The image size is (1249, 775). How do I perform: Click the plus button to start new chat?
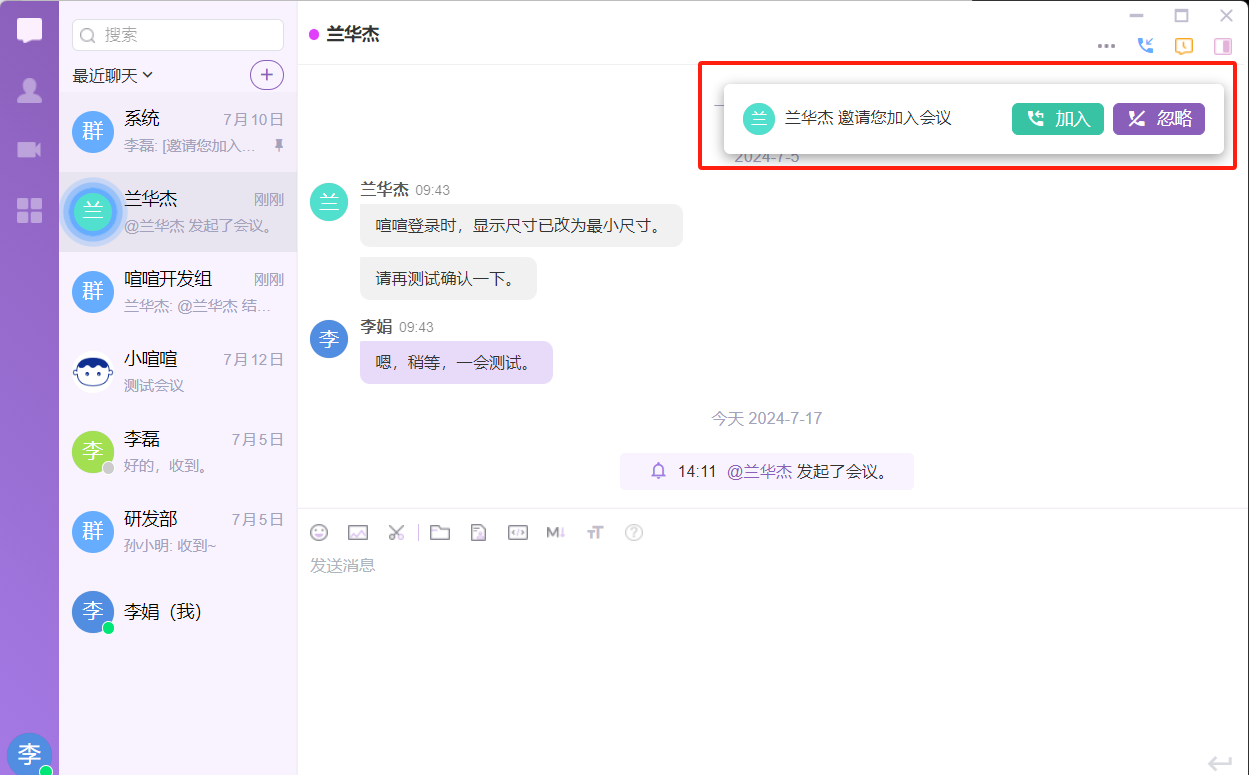pyautogui.click(x=266, y=75)
